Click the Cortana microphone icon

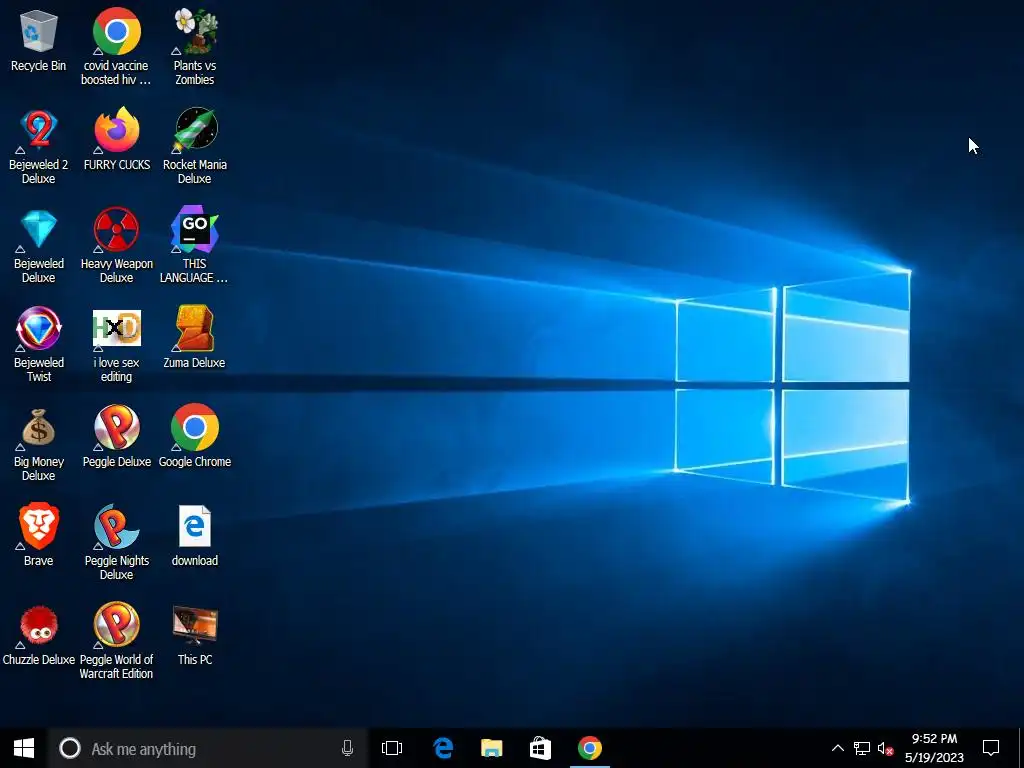[347, 748]
